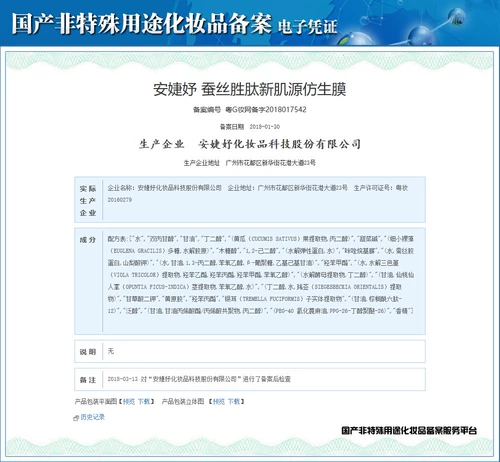
Task: Click the history record icon beside 历史记录
Action: click(76, 418)
